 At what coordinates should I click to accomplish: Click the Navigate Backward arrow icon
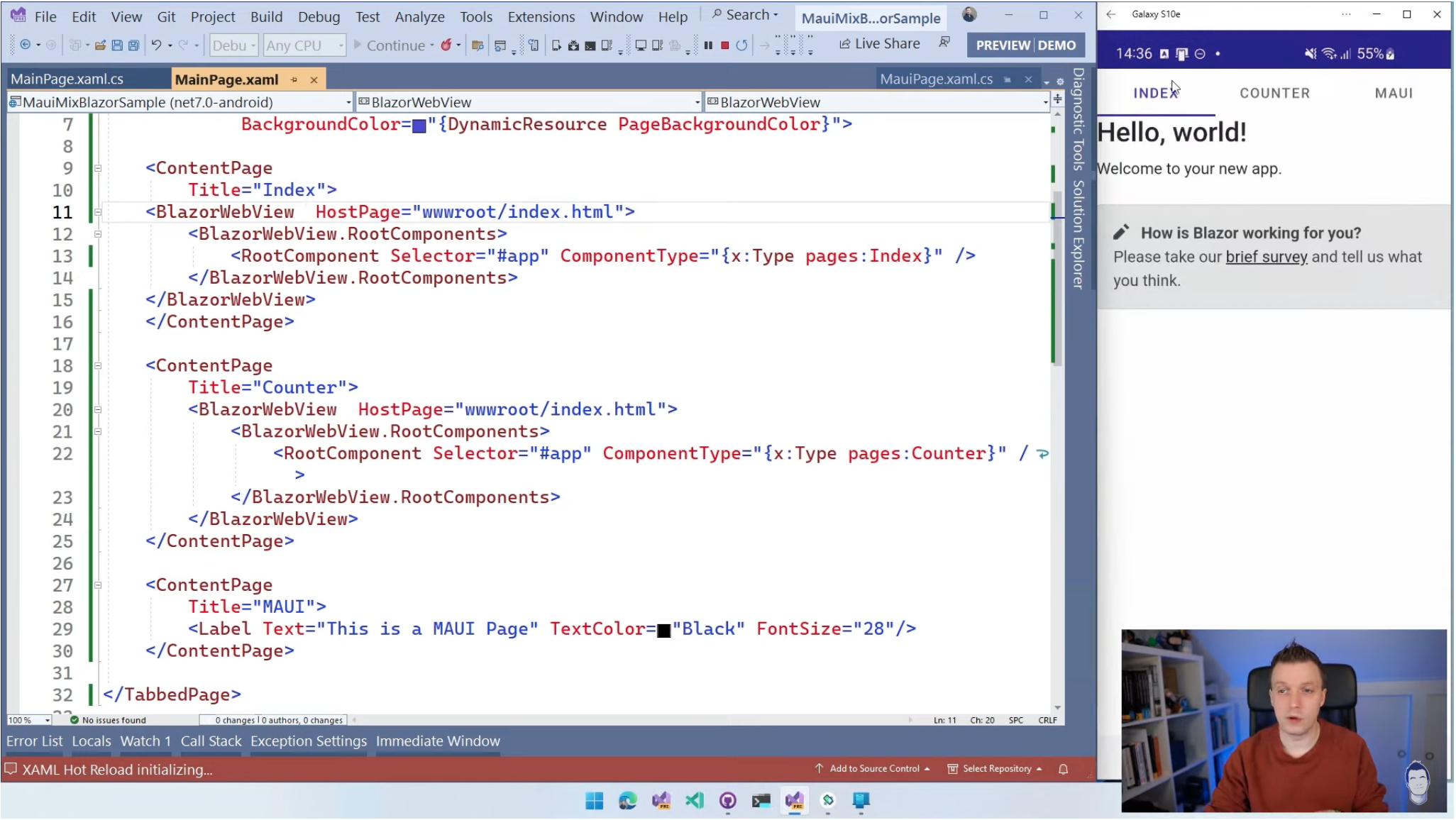tap(25, 45)
